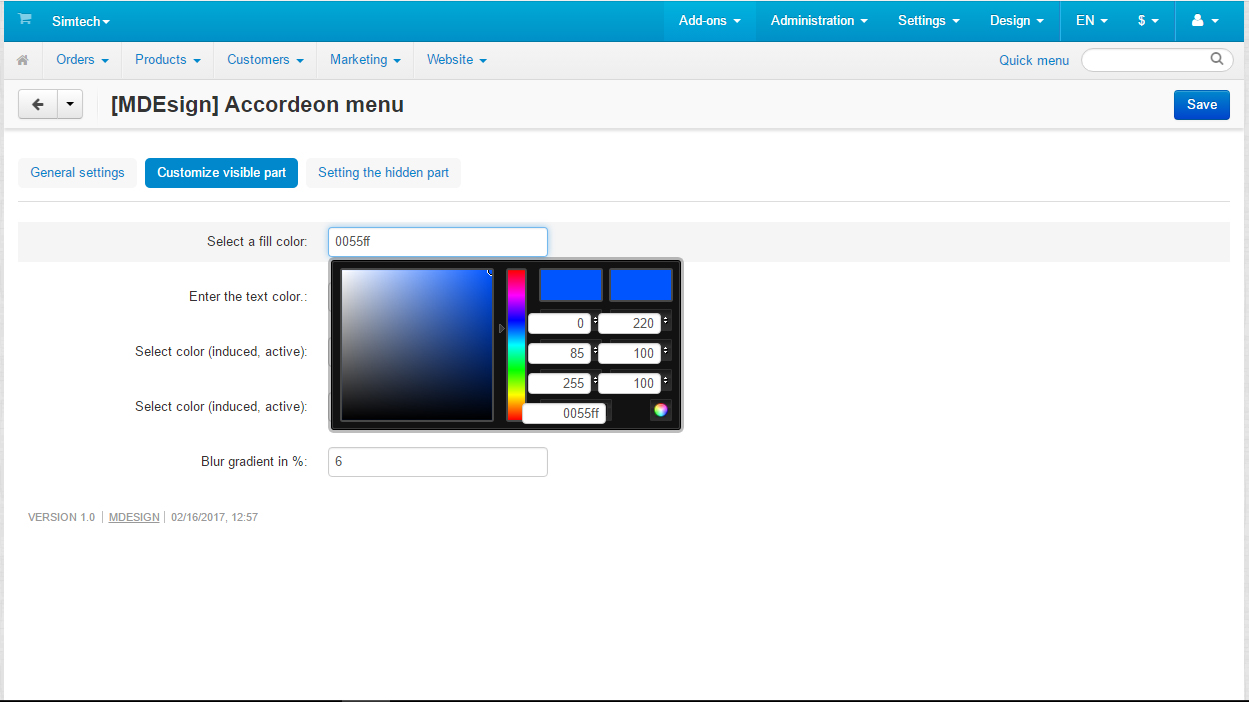Click the search magnifier icon

(1217, 59)
